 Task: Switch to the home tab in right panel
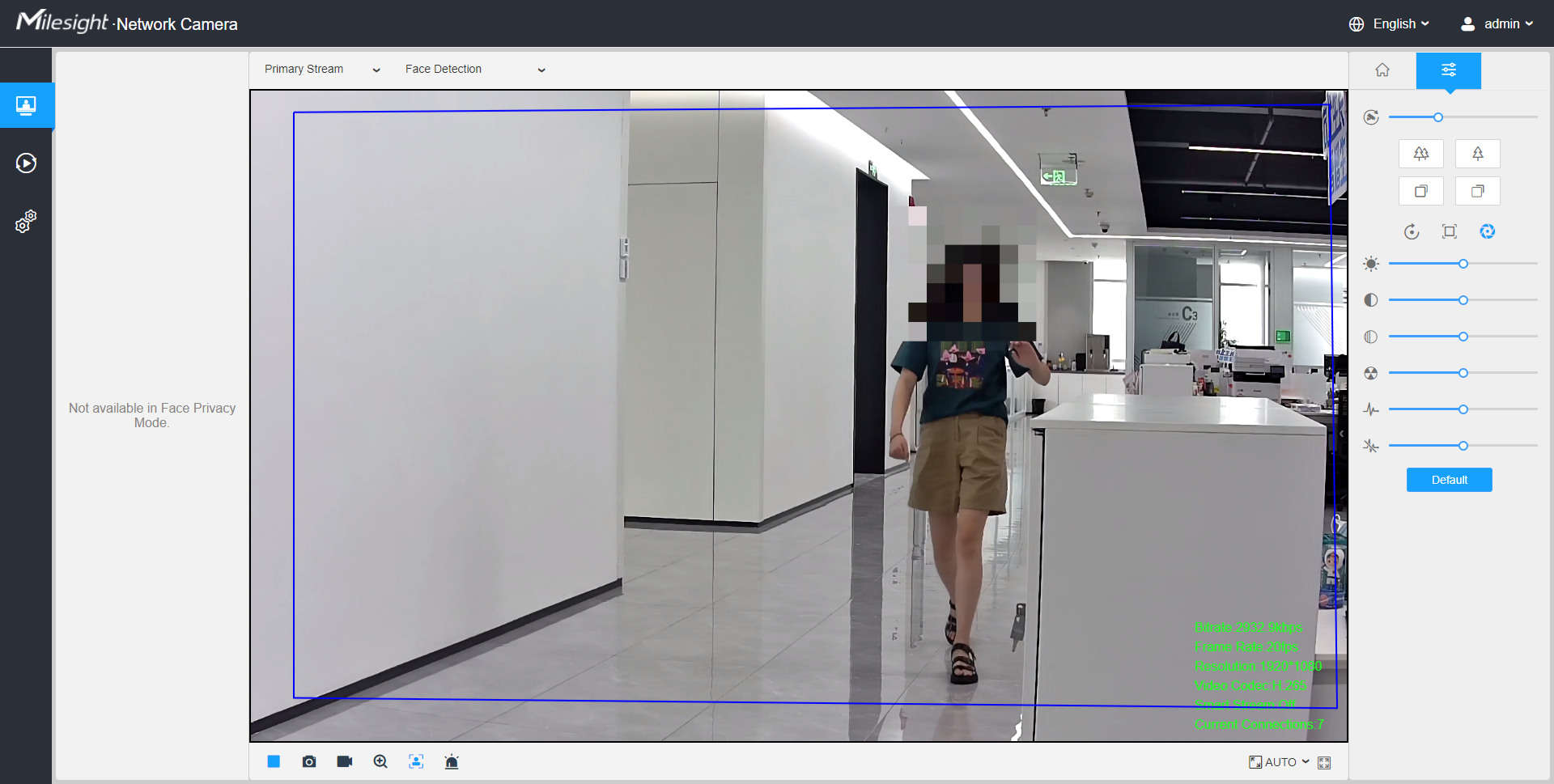point(1382,70)
